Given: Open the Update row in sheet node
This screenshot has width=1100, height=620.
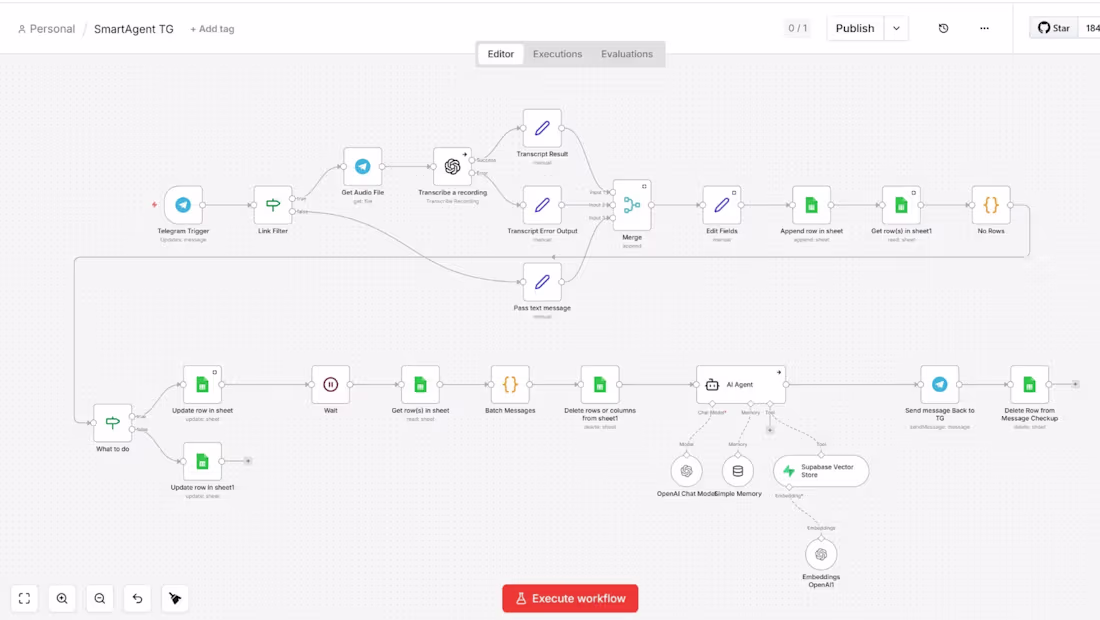Looking at the screenshot, I should 203,384.
